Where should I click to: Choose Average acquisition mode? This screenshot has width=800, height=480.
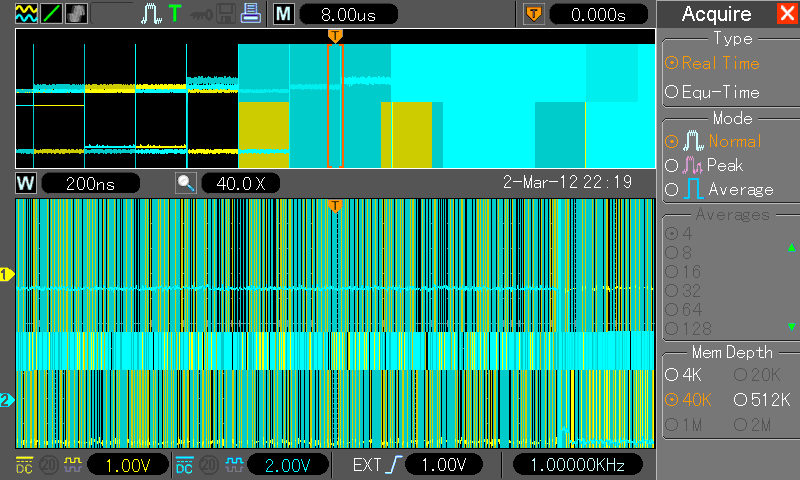coord(719,189)
